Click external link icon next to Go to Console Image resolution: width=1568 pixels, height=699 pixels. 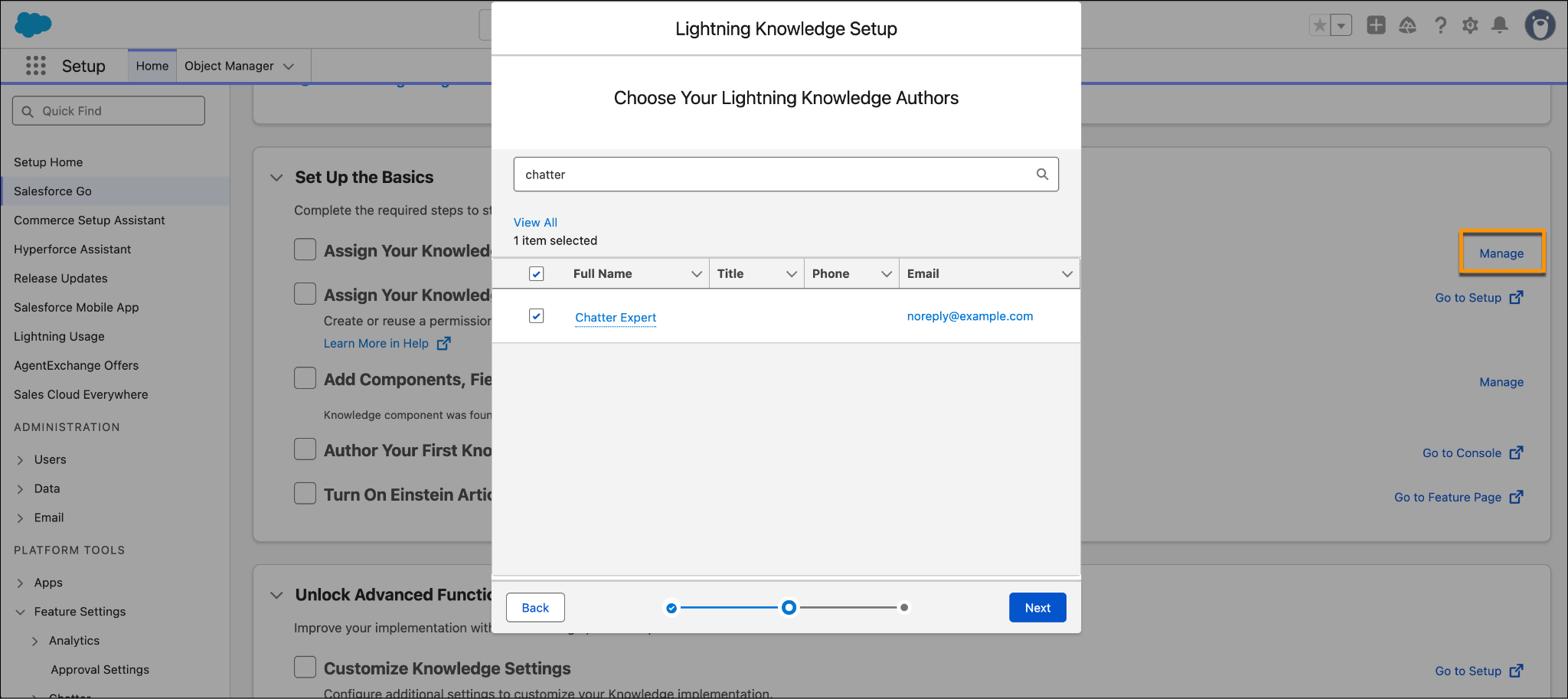click(1516, 452)
